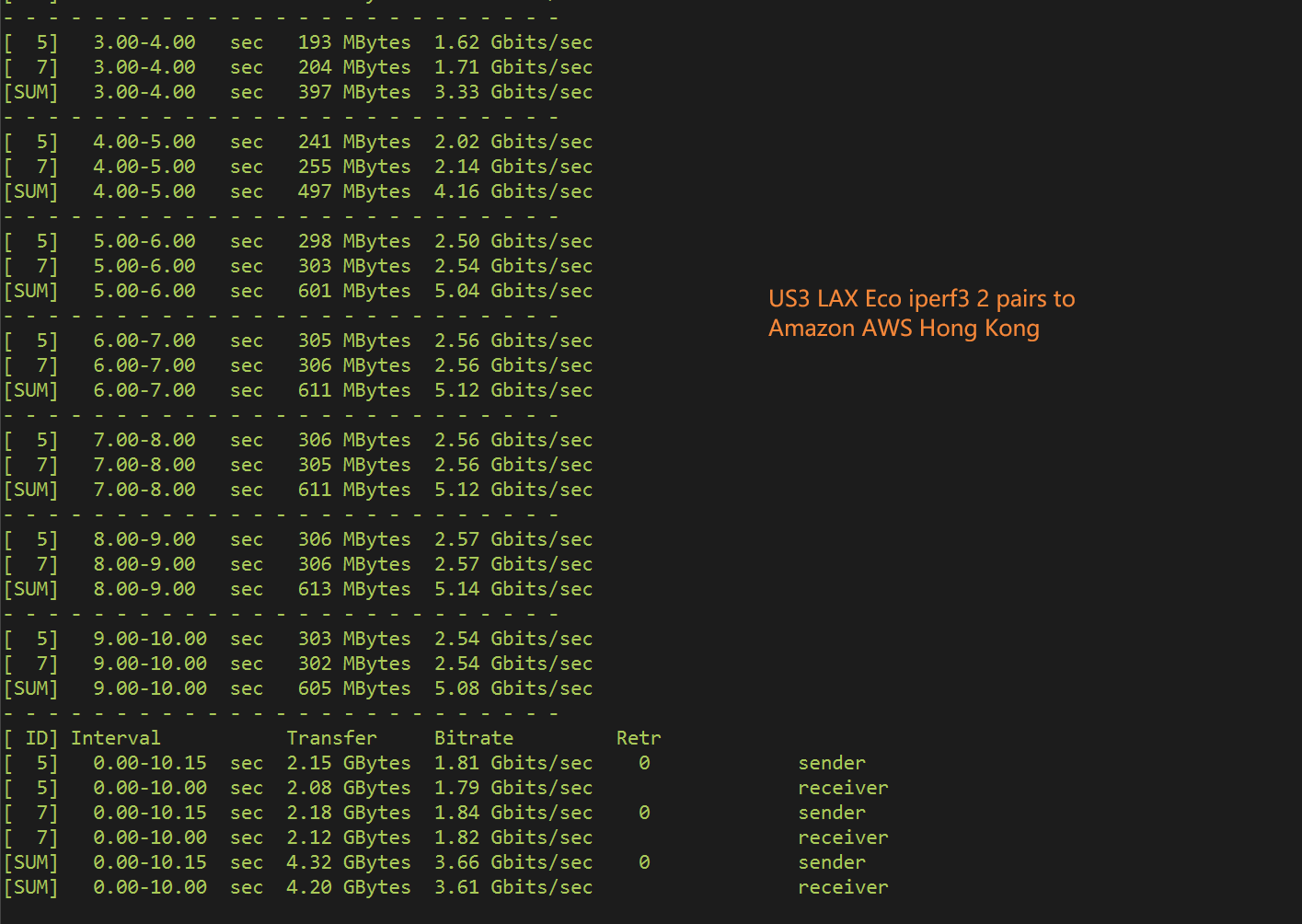
Task: Click the 2.15 GBytes stream 5 sender transfer
Action: [349, 763]
